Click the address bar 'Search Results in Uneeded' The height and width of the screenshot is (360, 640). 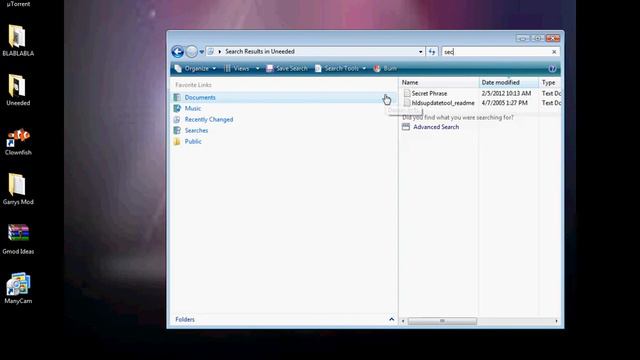[x=260, y=51]
